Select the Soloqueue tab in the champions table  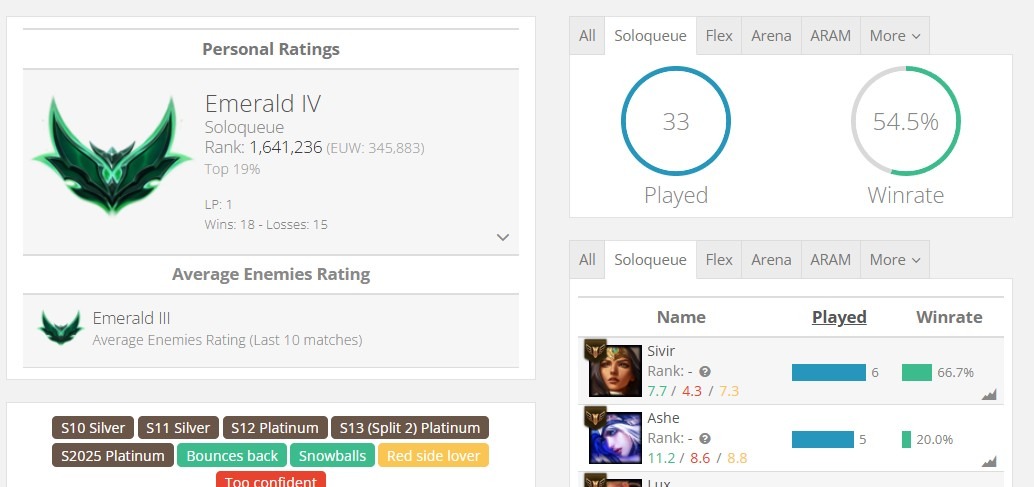tap(650, 260)
